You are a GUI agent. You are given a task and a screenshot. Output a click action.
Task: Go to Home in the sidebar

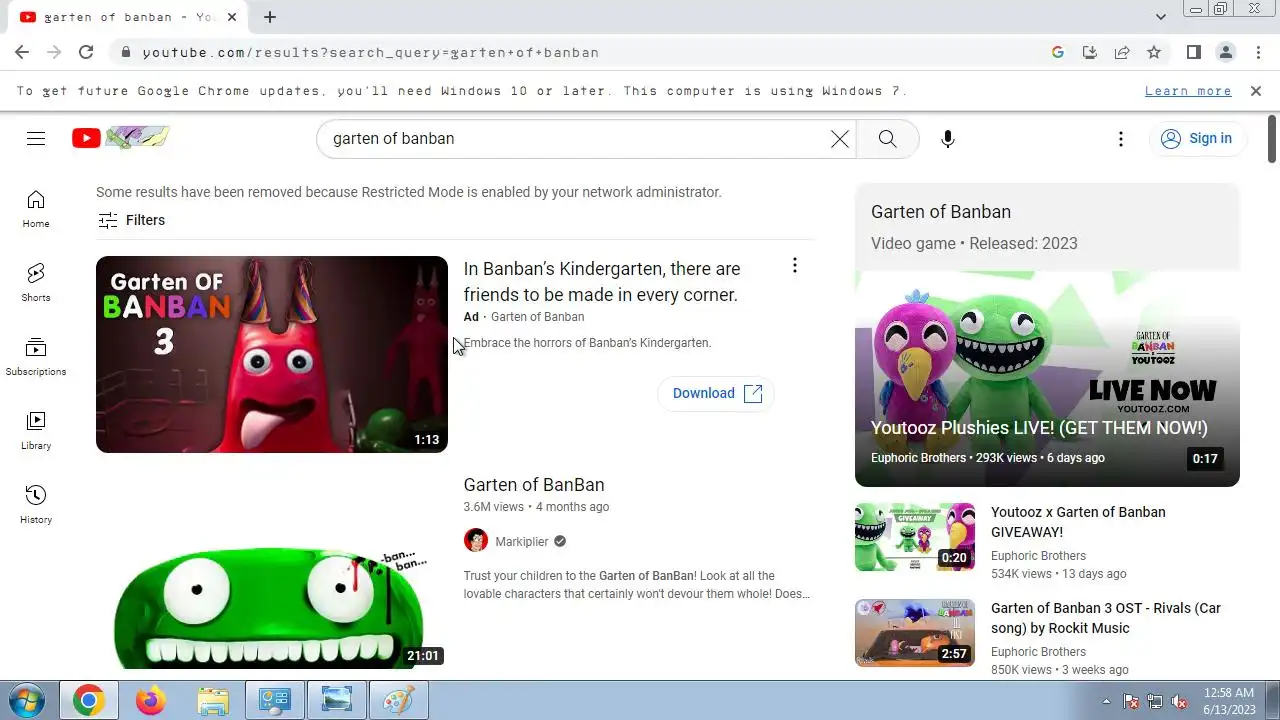(36, 209)
